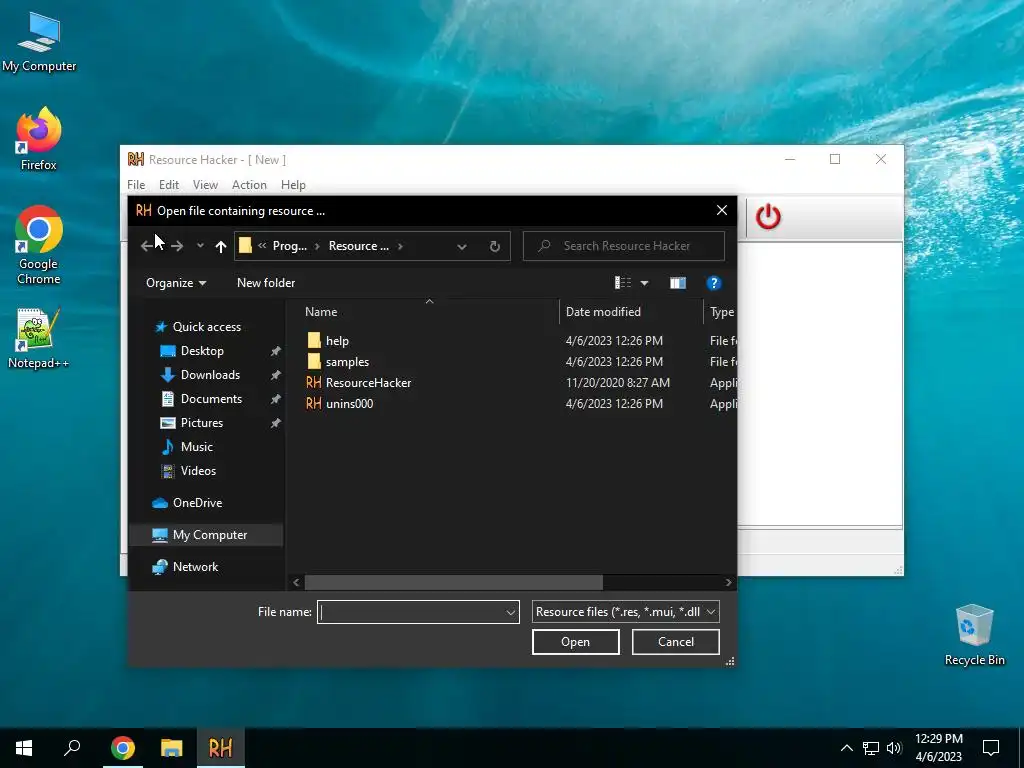Show hidden system tray icons
This screenshot has height=768, width=1024.
[846, 748]
